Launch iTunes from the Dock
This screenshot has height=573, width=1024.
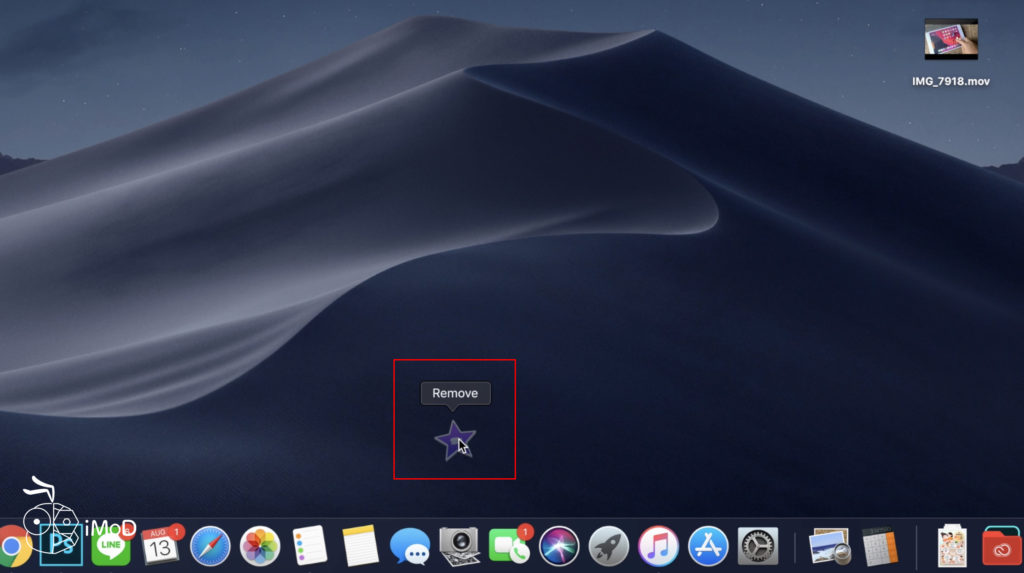coord(658,546)
